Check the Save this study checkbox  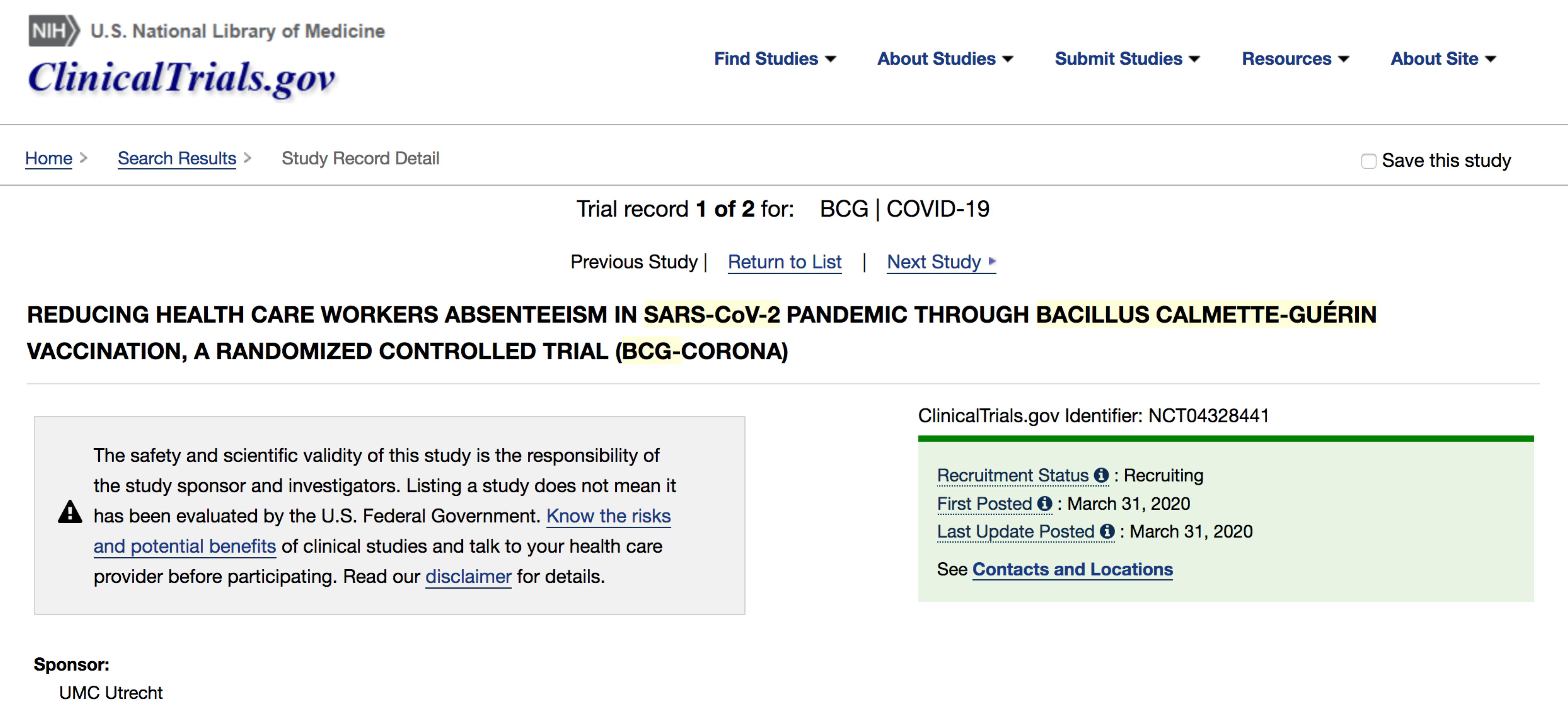pos(1368,161)
